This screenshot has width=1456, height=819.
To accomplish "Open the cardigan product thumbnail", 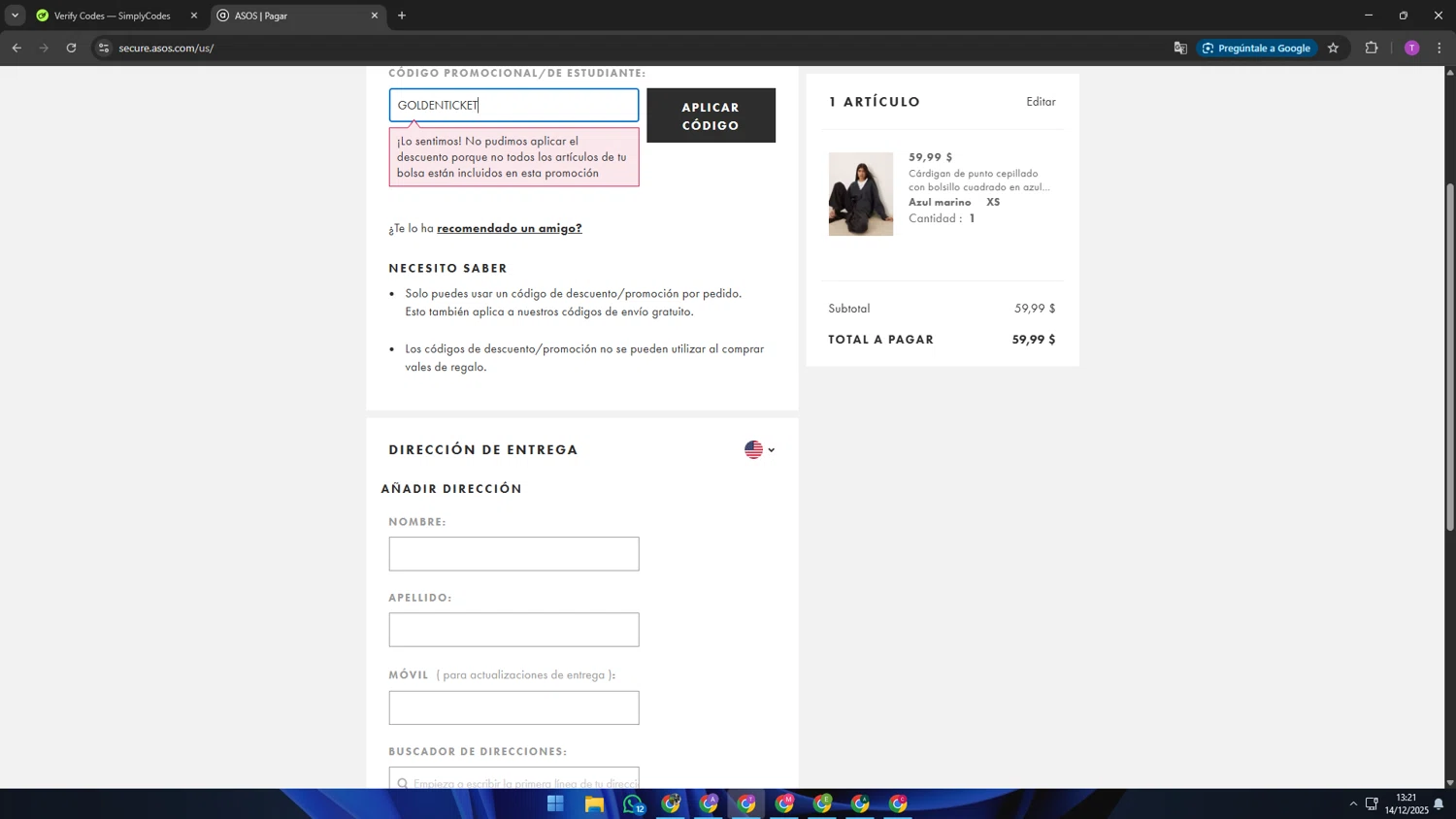I will [860, 194].
